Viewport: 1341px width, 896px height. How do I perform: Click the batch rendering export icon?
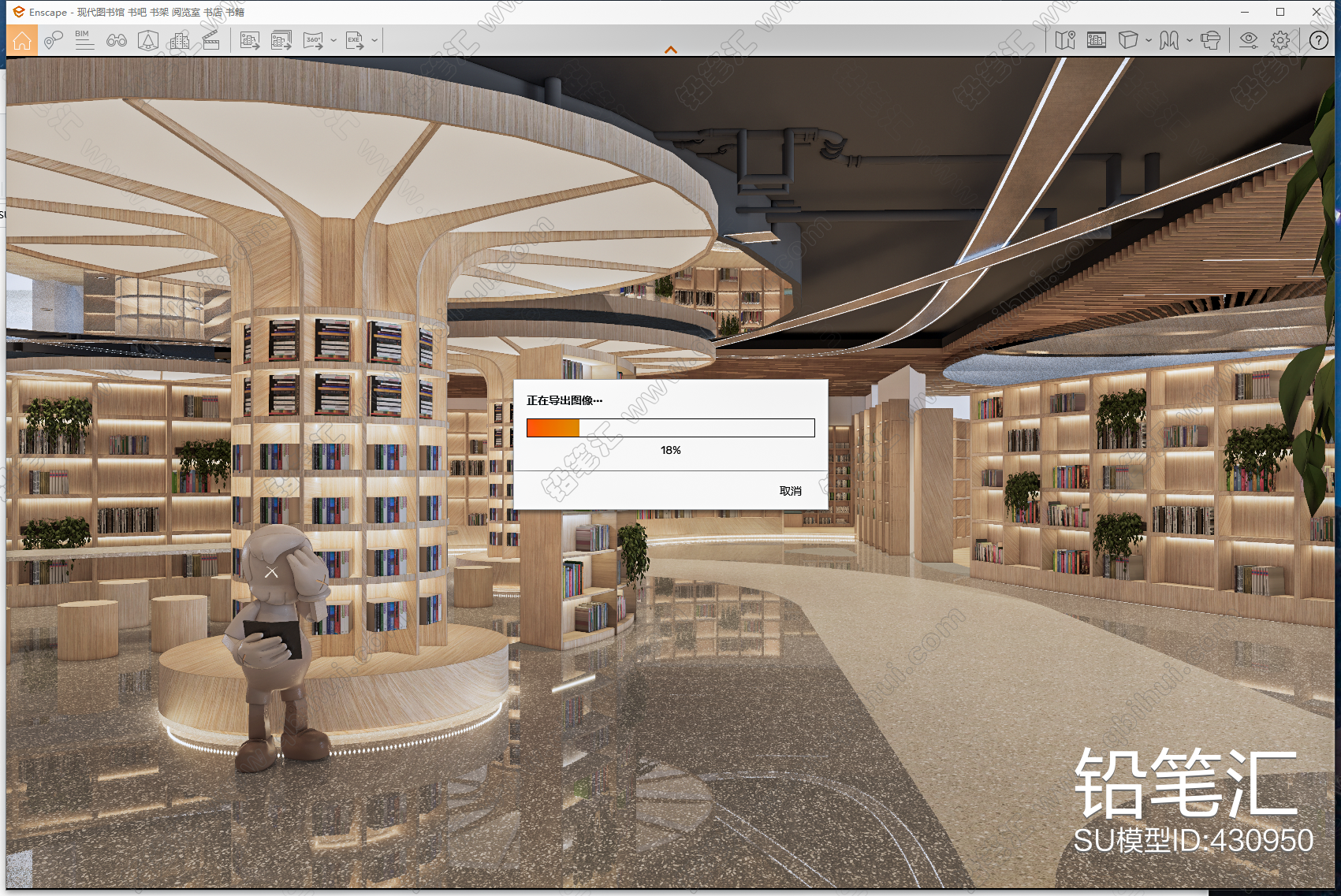(x=281, y=40)
